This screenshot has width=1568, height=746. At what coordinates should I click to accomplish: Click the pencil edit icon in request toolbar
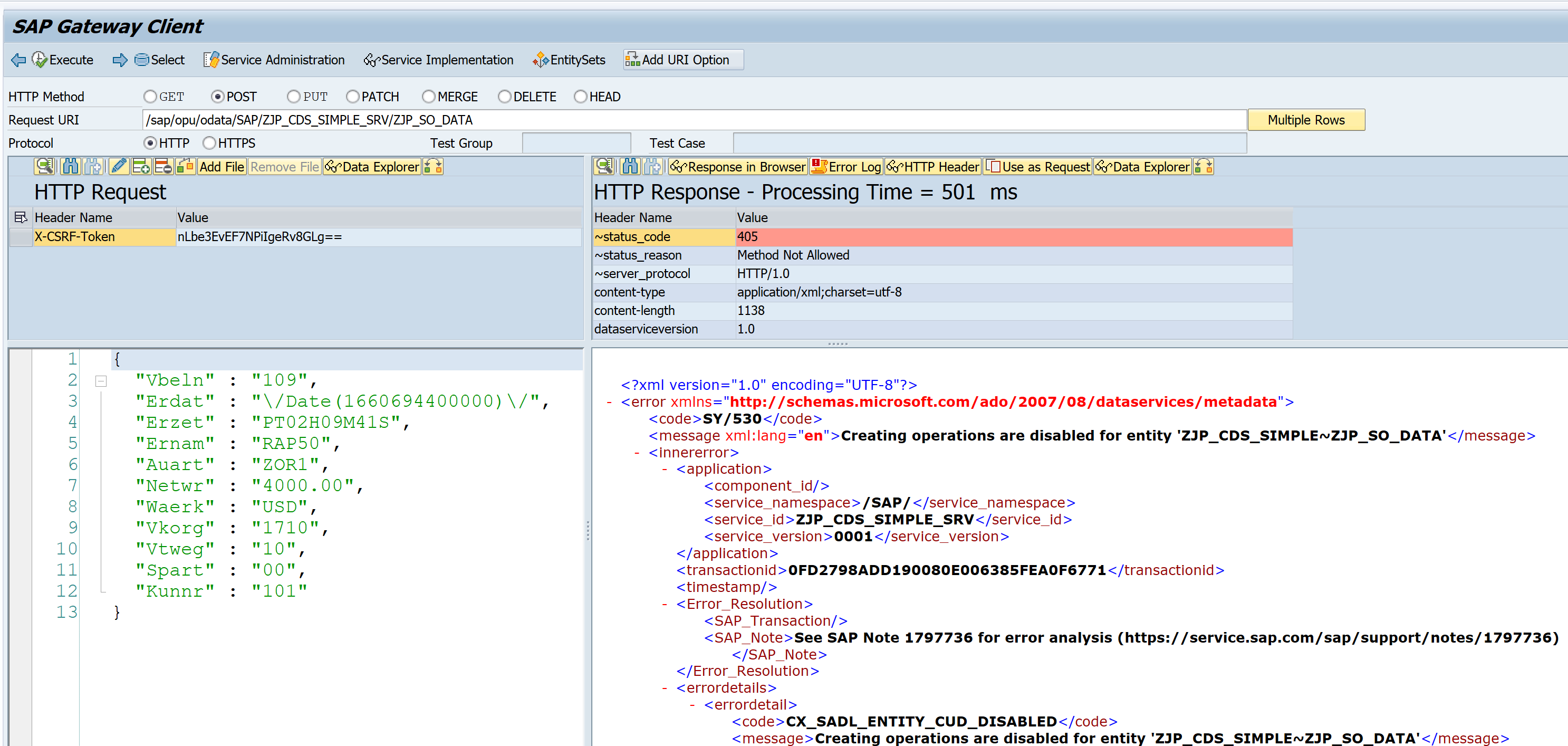click(119, 166)
